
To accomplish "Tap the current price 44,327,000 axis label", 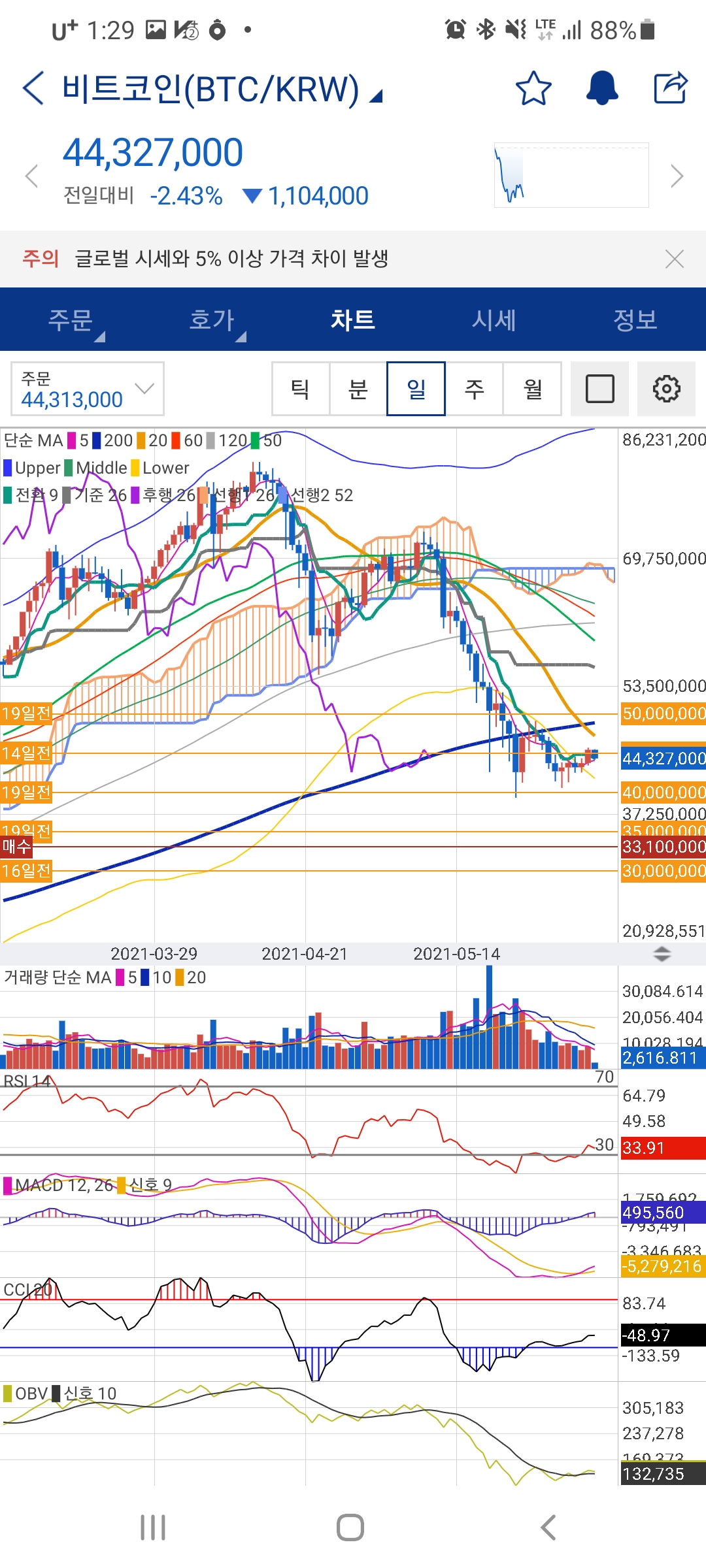I will click(664, 758).
